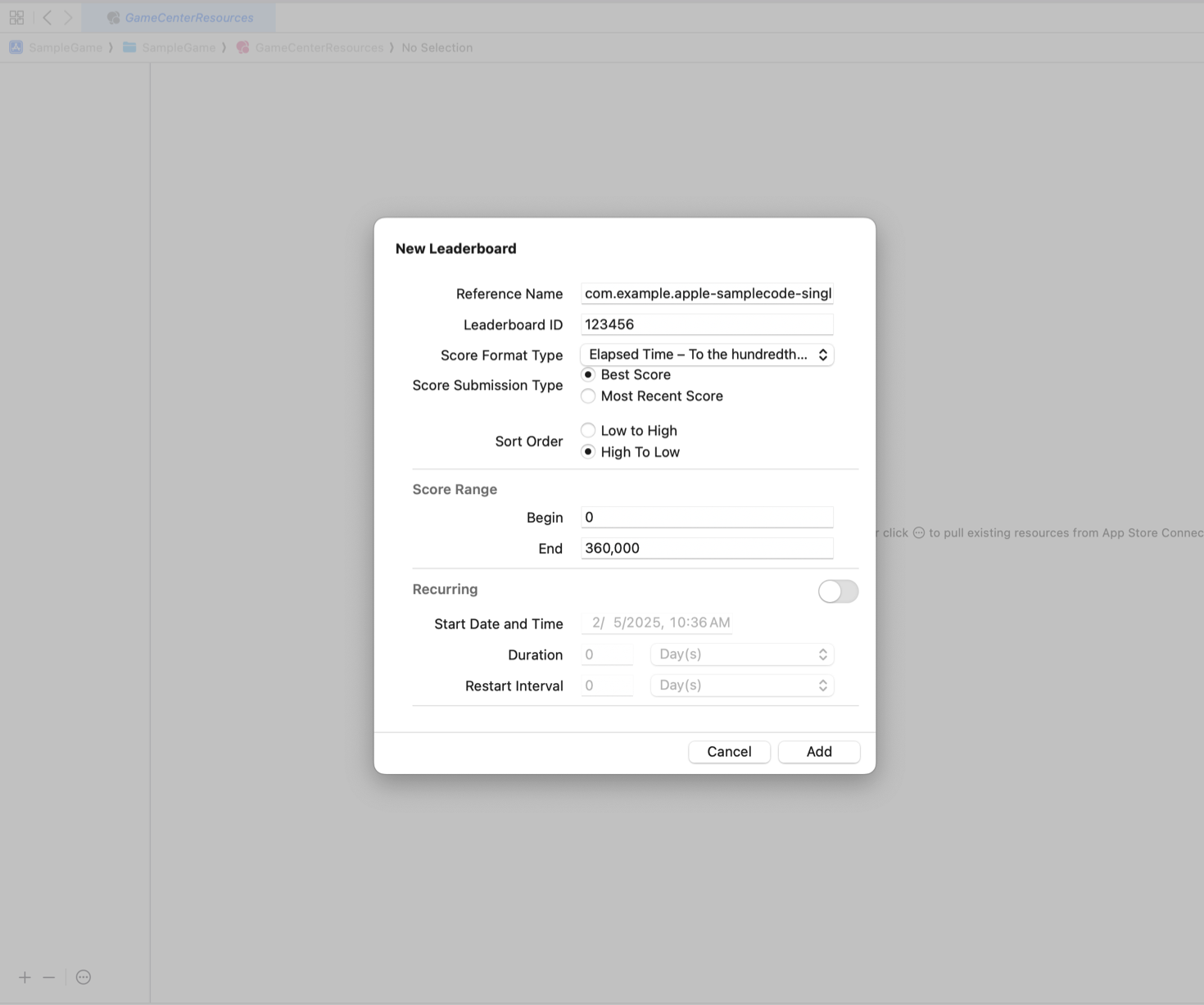Add the new leaderboard
The image size is (1204, 1005).
point(818,751)
